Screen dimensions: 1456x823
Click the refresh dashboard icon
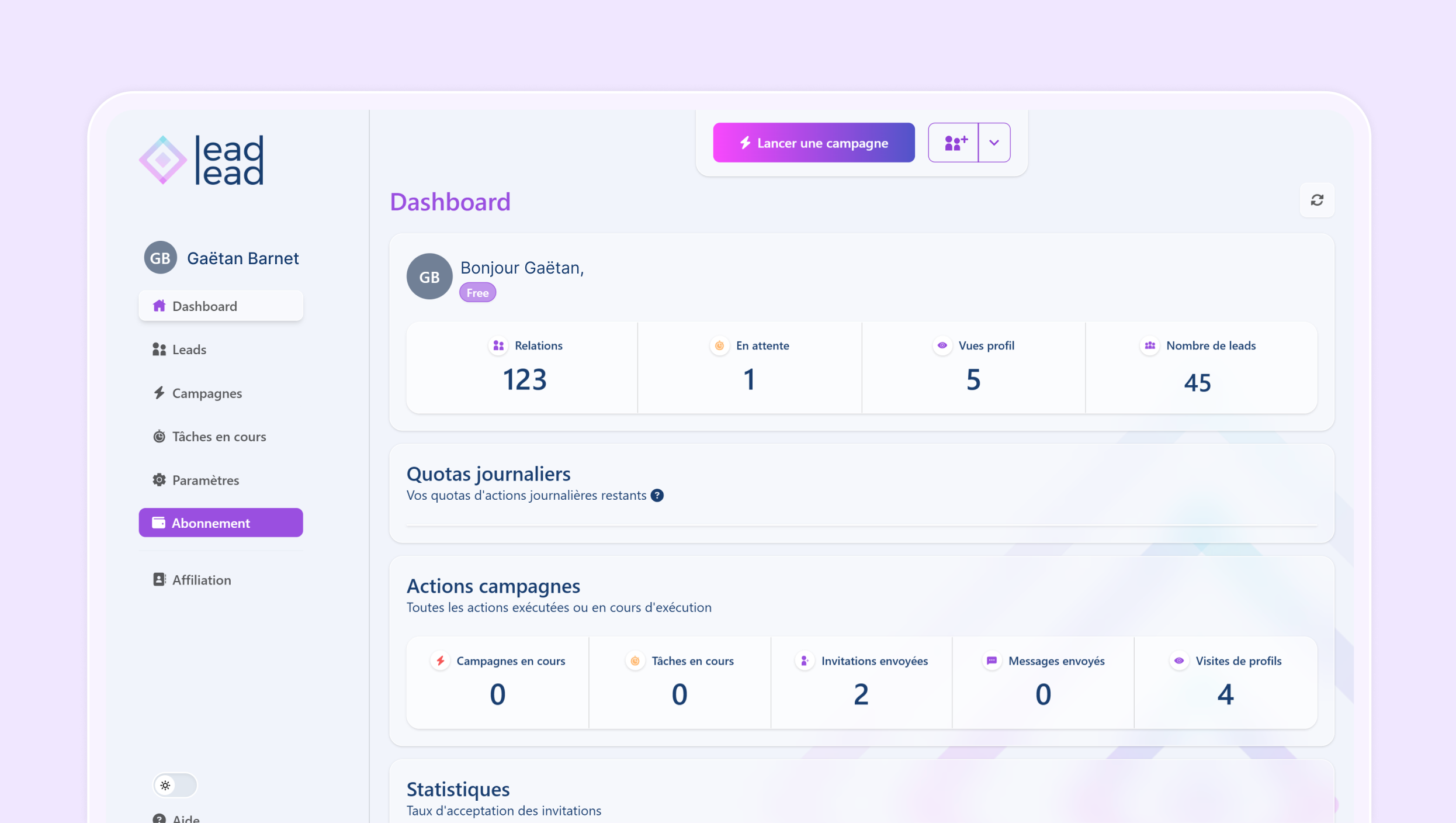click(1316, 200)
